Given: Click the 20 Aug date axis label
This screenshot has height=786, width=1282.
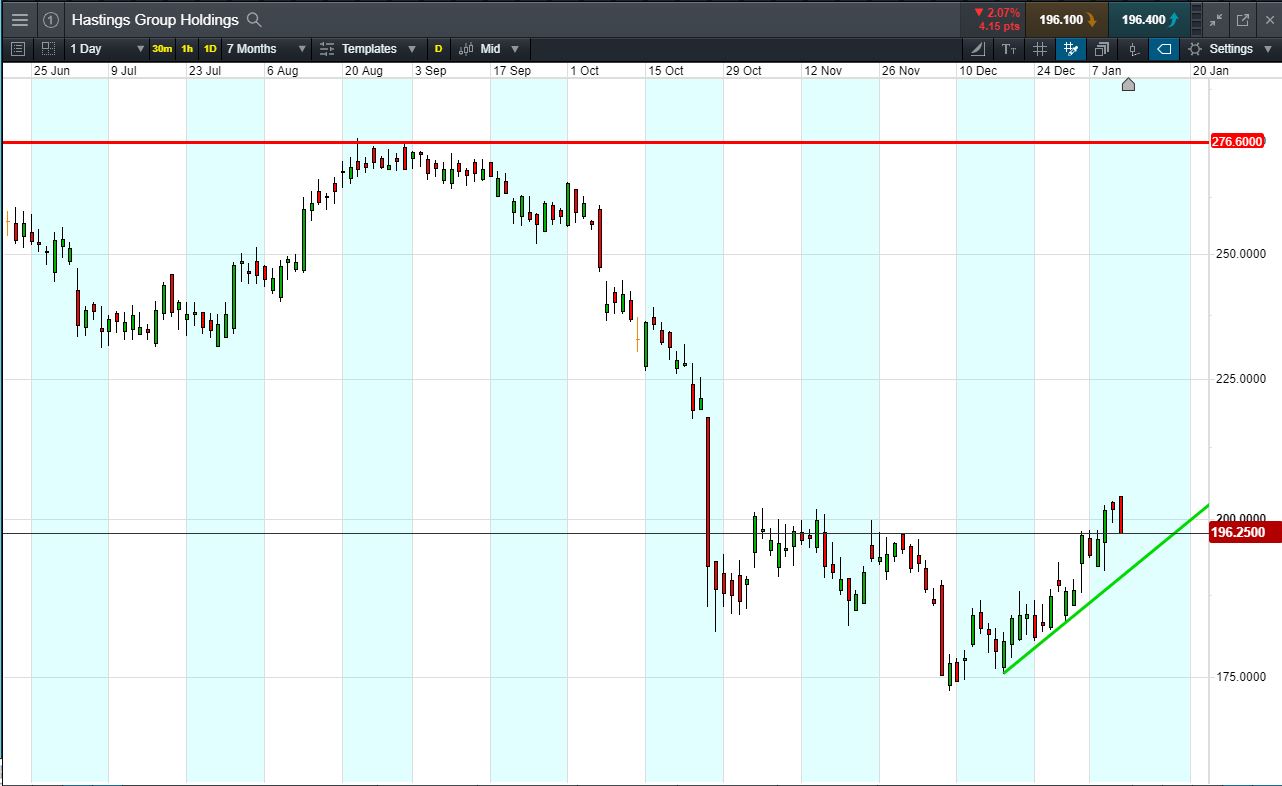Looking at the screenshot, I should 364,71.
